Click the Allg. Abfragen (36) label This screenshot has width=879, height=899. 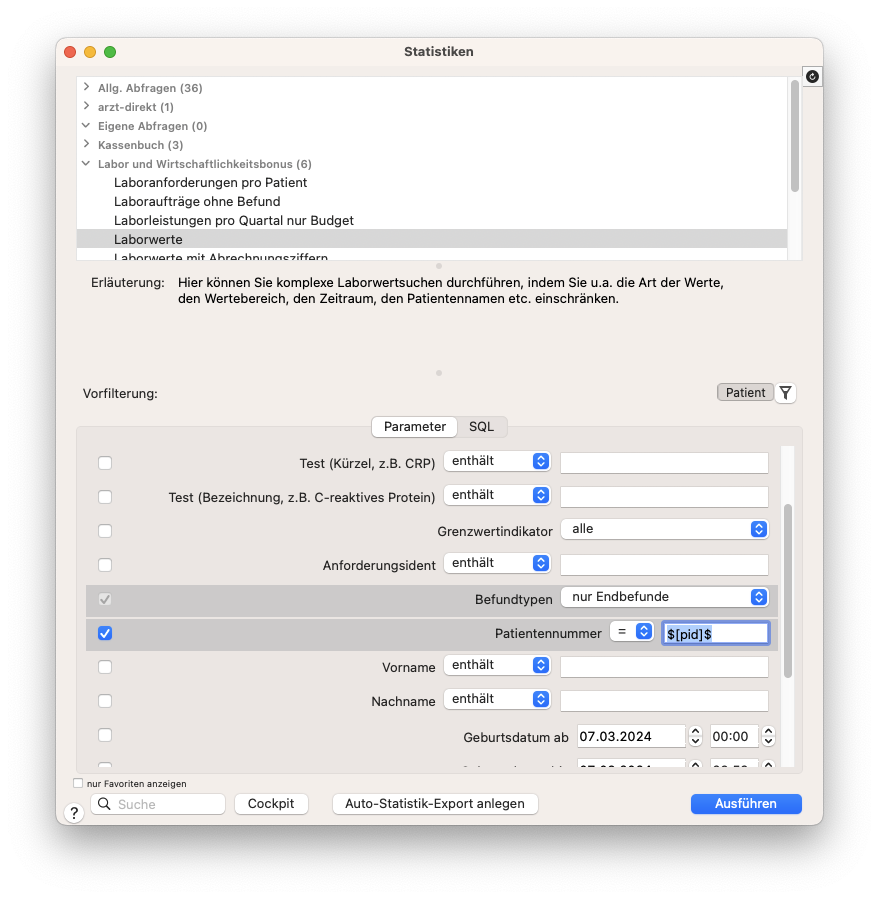click(x=150, y=88)
